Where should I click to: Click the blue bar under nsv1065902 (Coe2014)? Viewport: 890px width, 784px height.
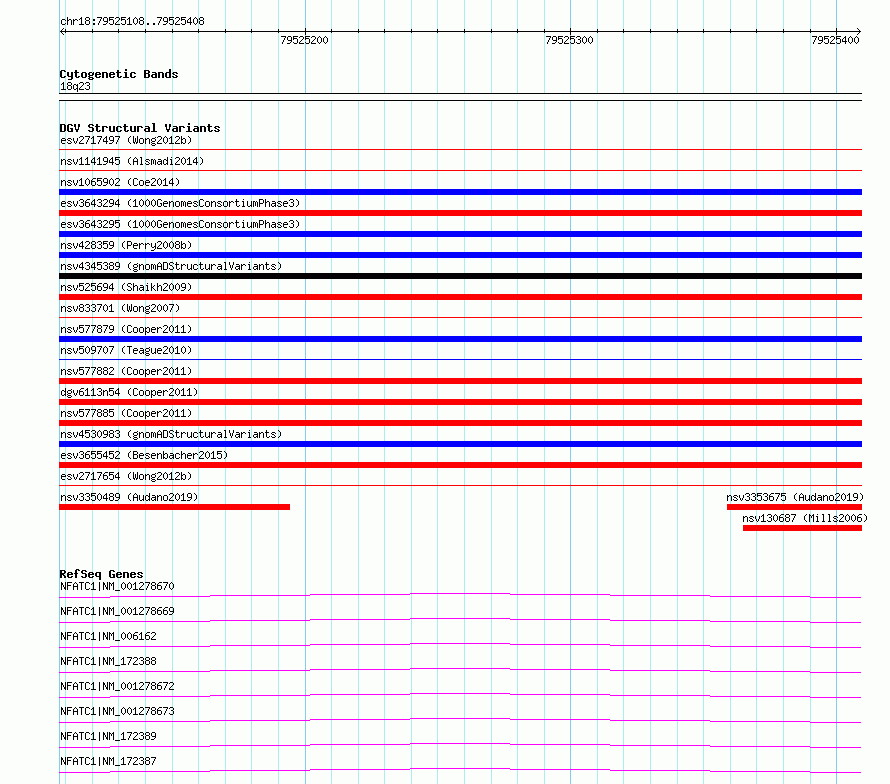pyautogui.click(x=460, y=192)
